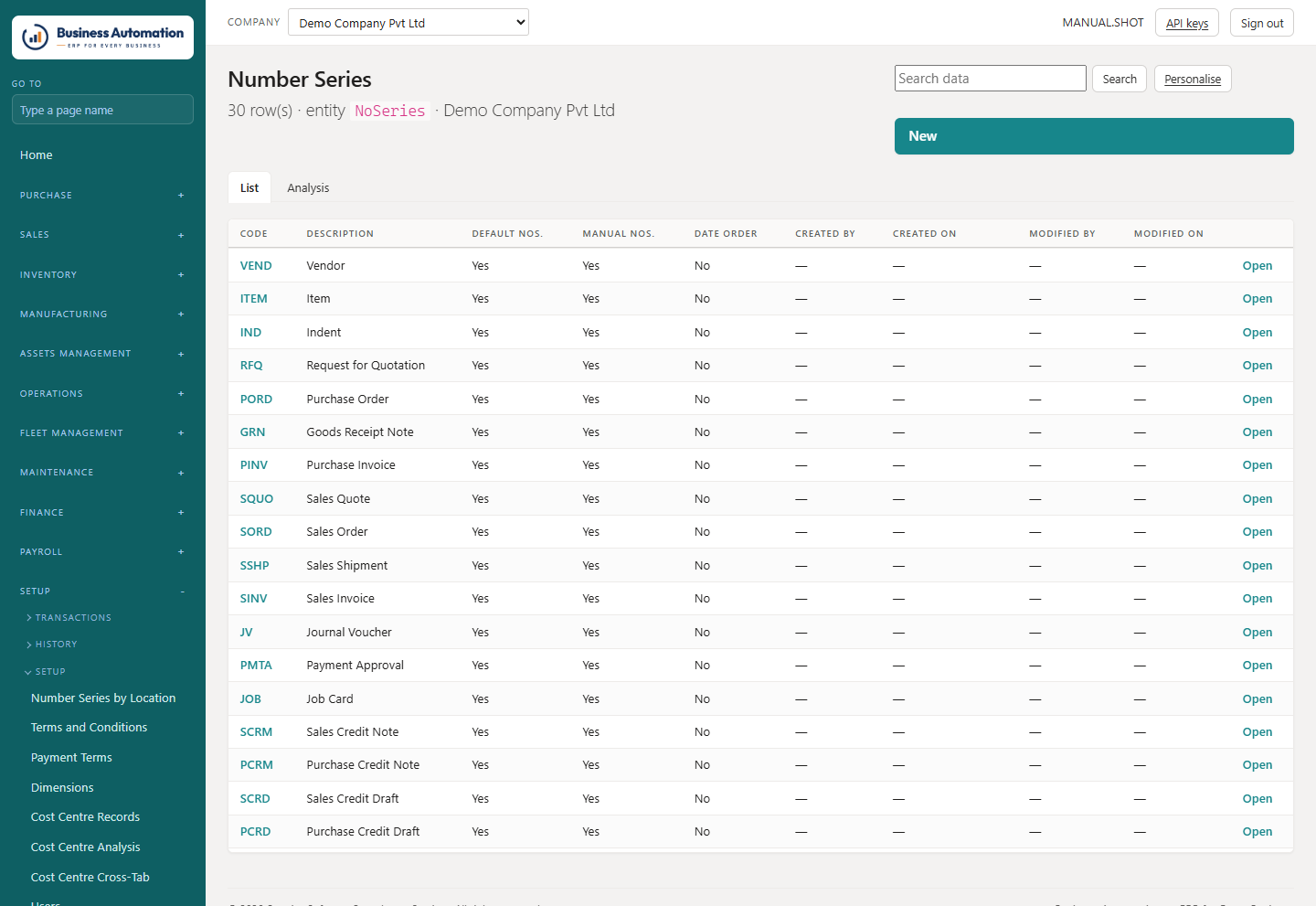Click the Sign out button
The height and width of the screenshot is (906, 1316).
pyautogui.click(x=1262, y=23)
